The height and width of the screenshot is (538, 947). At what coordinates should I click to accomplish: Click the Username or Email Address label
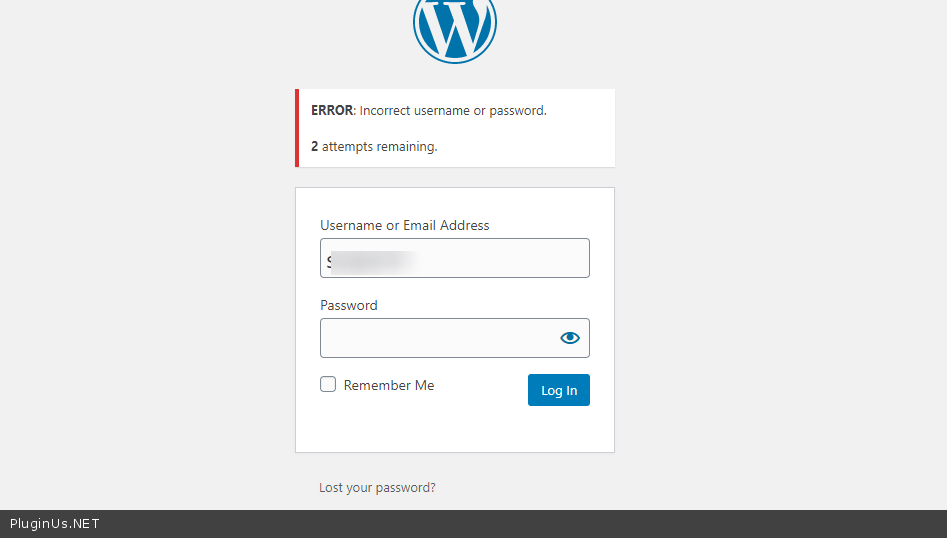tap(405, 226)
